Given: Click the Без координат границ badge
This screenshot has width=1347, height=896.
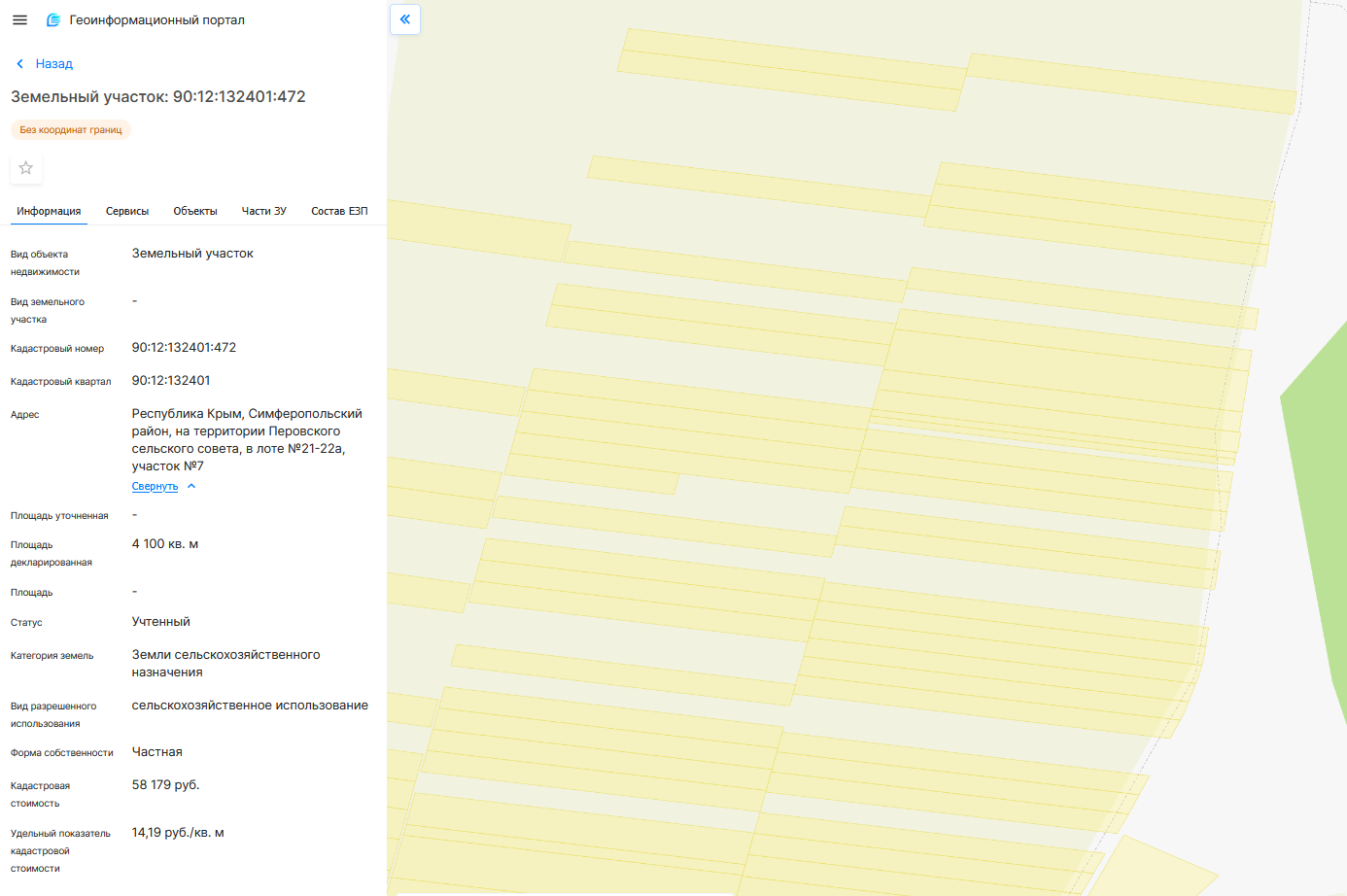Looking at the screenshot, I should pyautogui.click(x=71, y=129).
